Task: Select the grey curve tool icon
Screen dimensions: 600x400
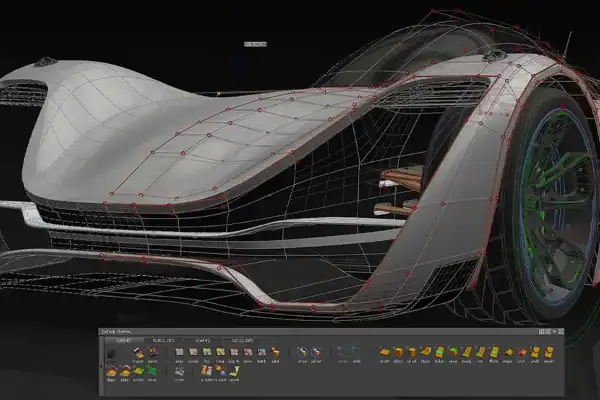Action: 180,371
